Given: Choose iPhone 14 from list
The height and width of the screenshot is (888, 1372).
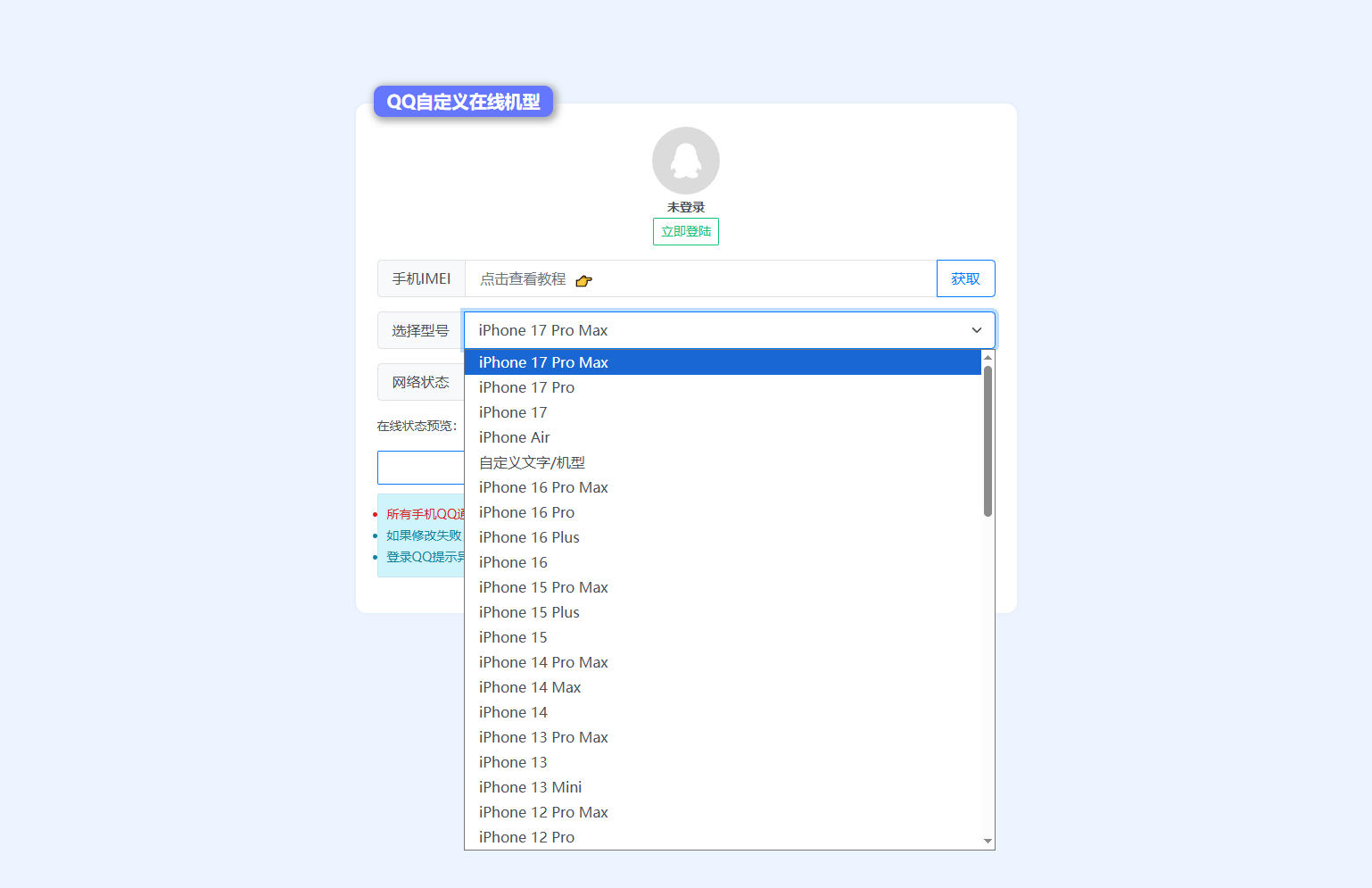Looking at the screenshot, I should click(723, 712).
